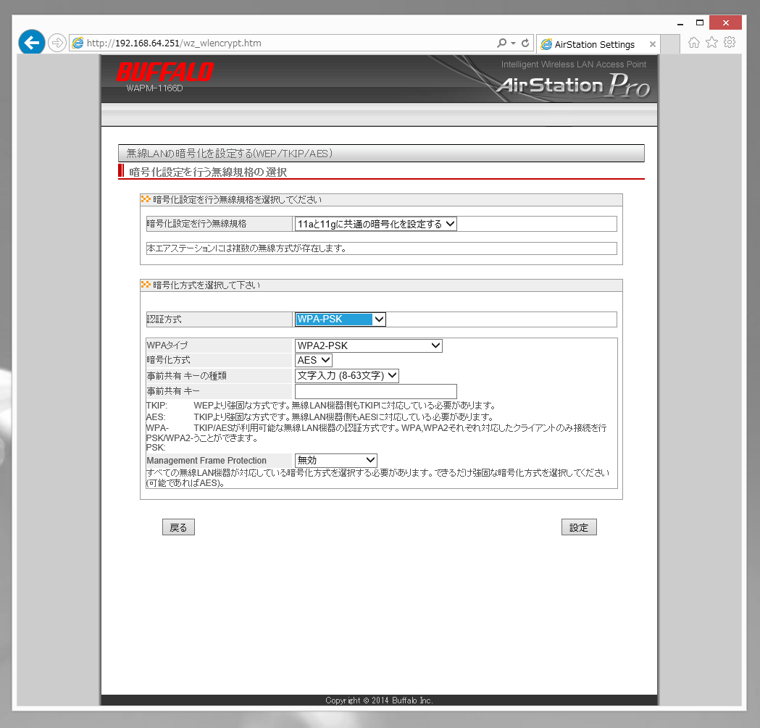
Task: Open favorites star icon
Action: point(712,43)
